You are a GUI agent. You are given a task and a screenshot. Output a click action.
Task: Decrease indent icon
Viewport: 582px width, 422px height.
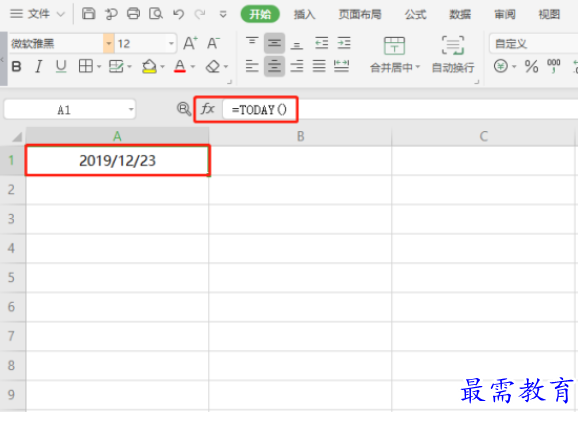pos(321,43)
